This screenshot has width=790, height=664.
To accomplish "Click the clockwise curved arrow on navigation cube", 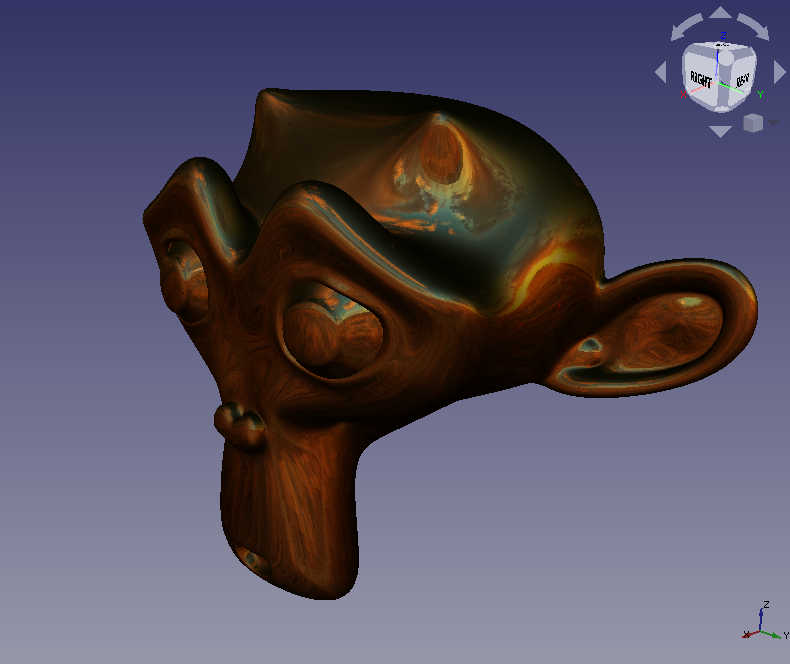I will coord(753,27).
